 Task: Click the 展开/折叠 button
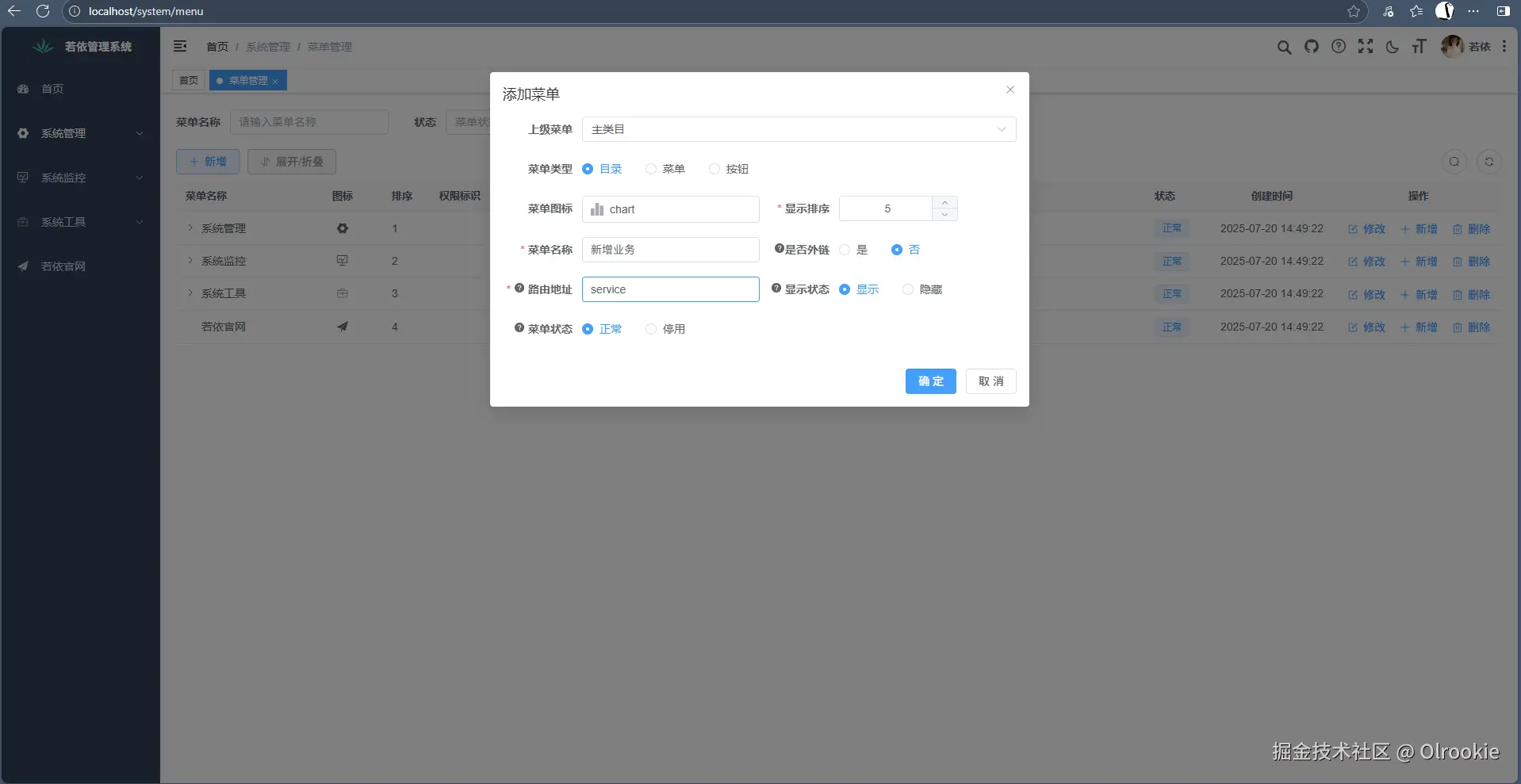292,162
